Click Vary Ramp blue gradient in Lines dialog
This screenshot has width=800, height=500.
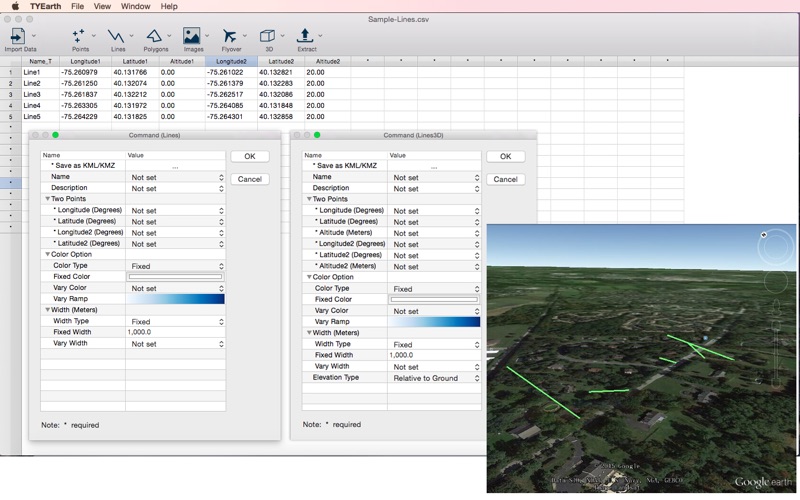[x=175, y=299]
